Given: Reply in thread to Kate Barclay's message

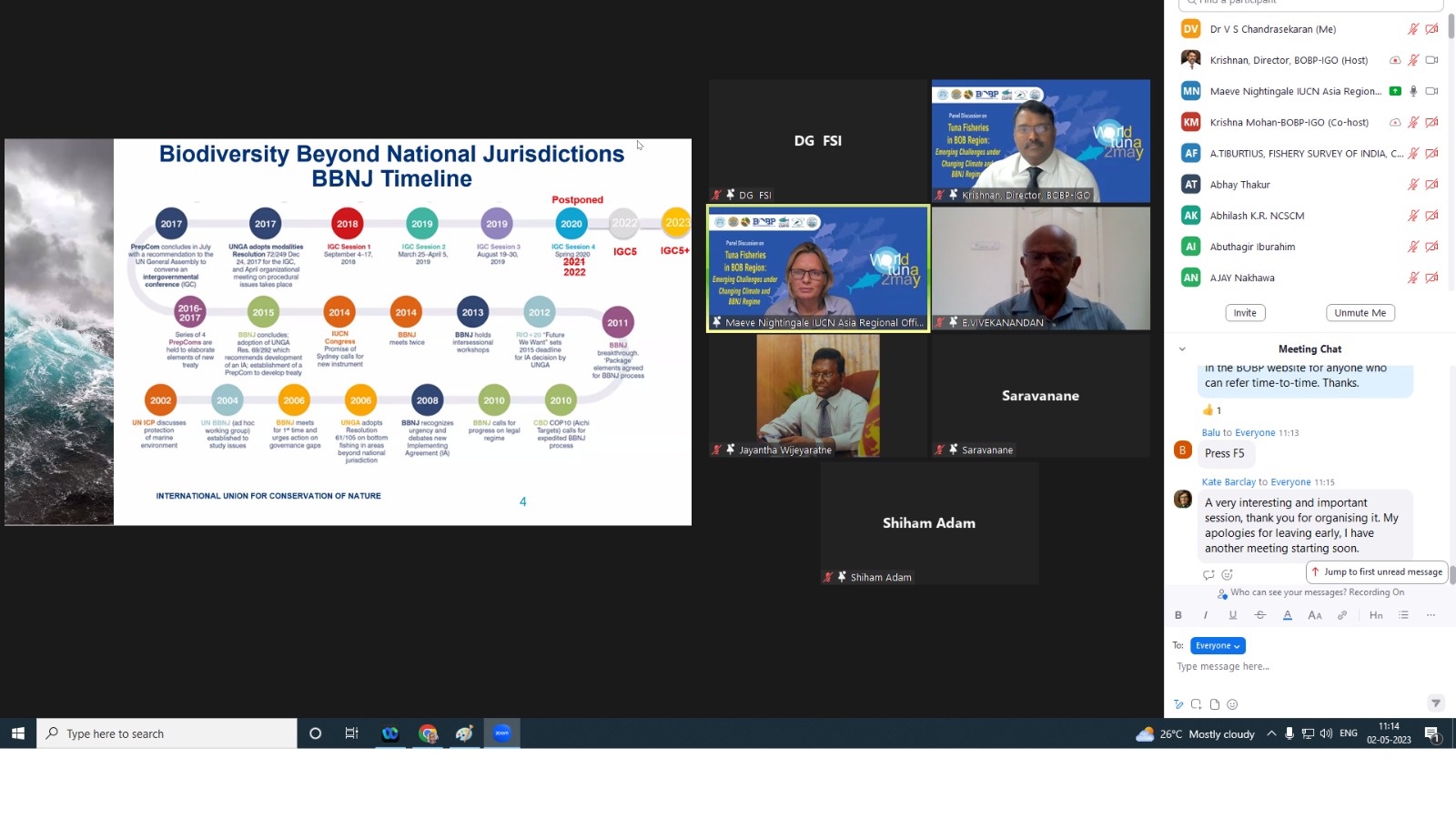Looking at the screenshot, I should pos(1208,574).
